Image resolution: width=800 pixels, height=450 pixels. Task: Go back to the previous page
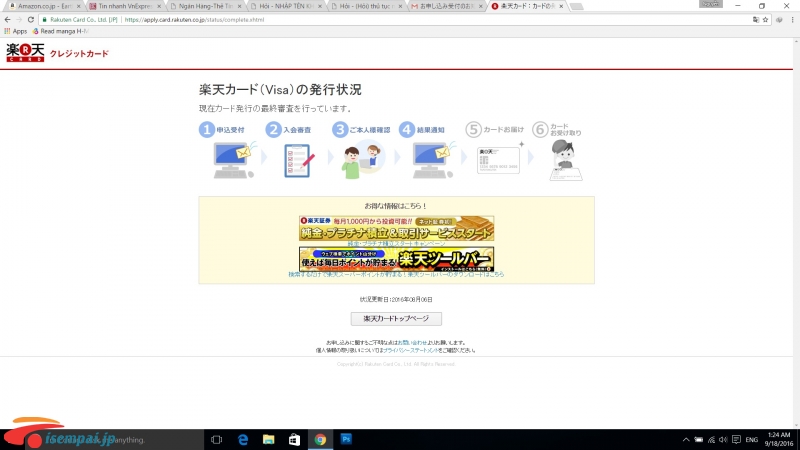(x=7, y=19)
